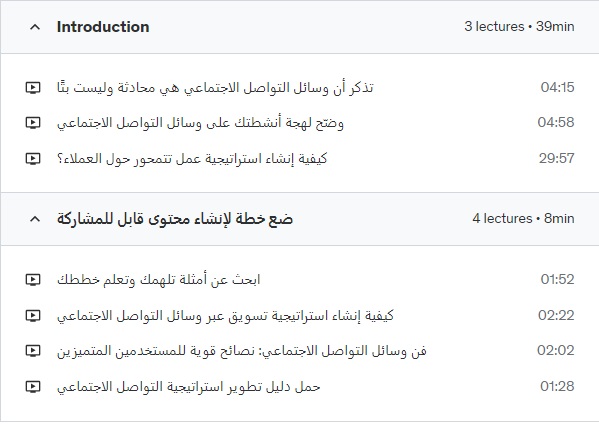Viewport: 599px width, 425px height.
Task: Click video icon beside the 01:28 lecture
Action: (33, 387)
